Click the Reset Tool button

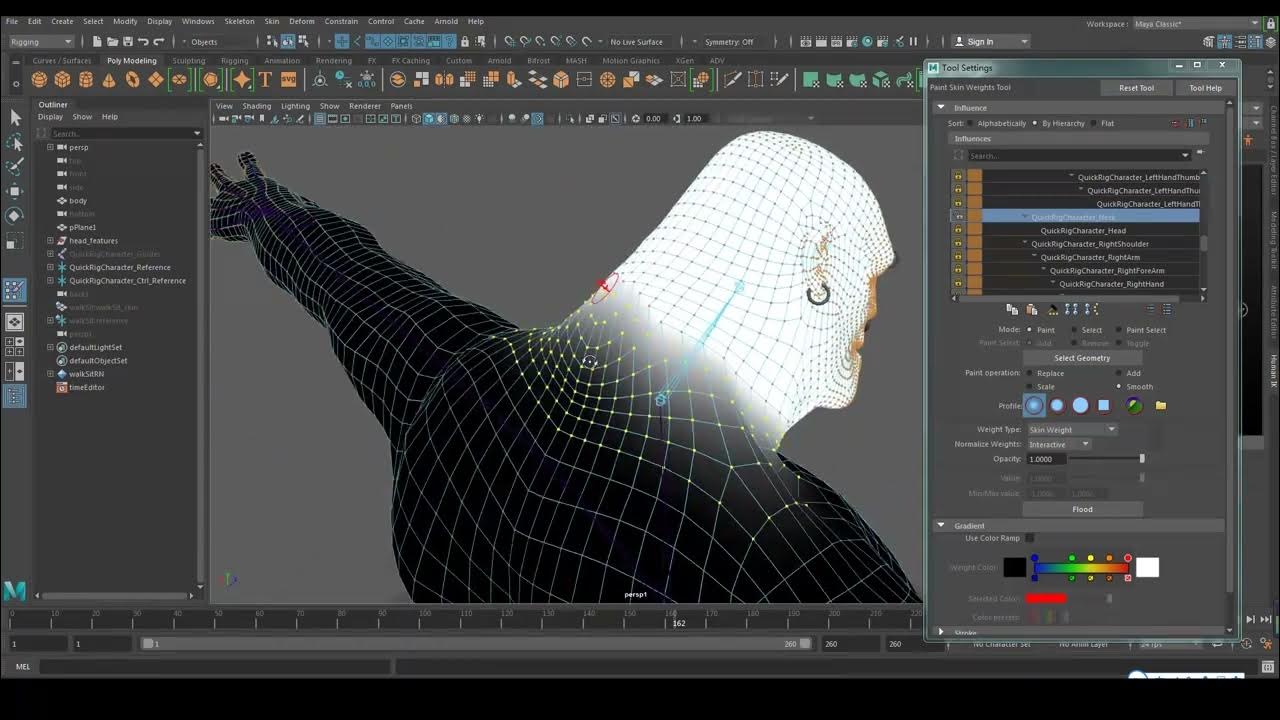pyautogui.click(x=1136, y=88)
